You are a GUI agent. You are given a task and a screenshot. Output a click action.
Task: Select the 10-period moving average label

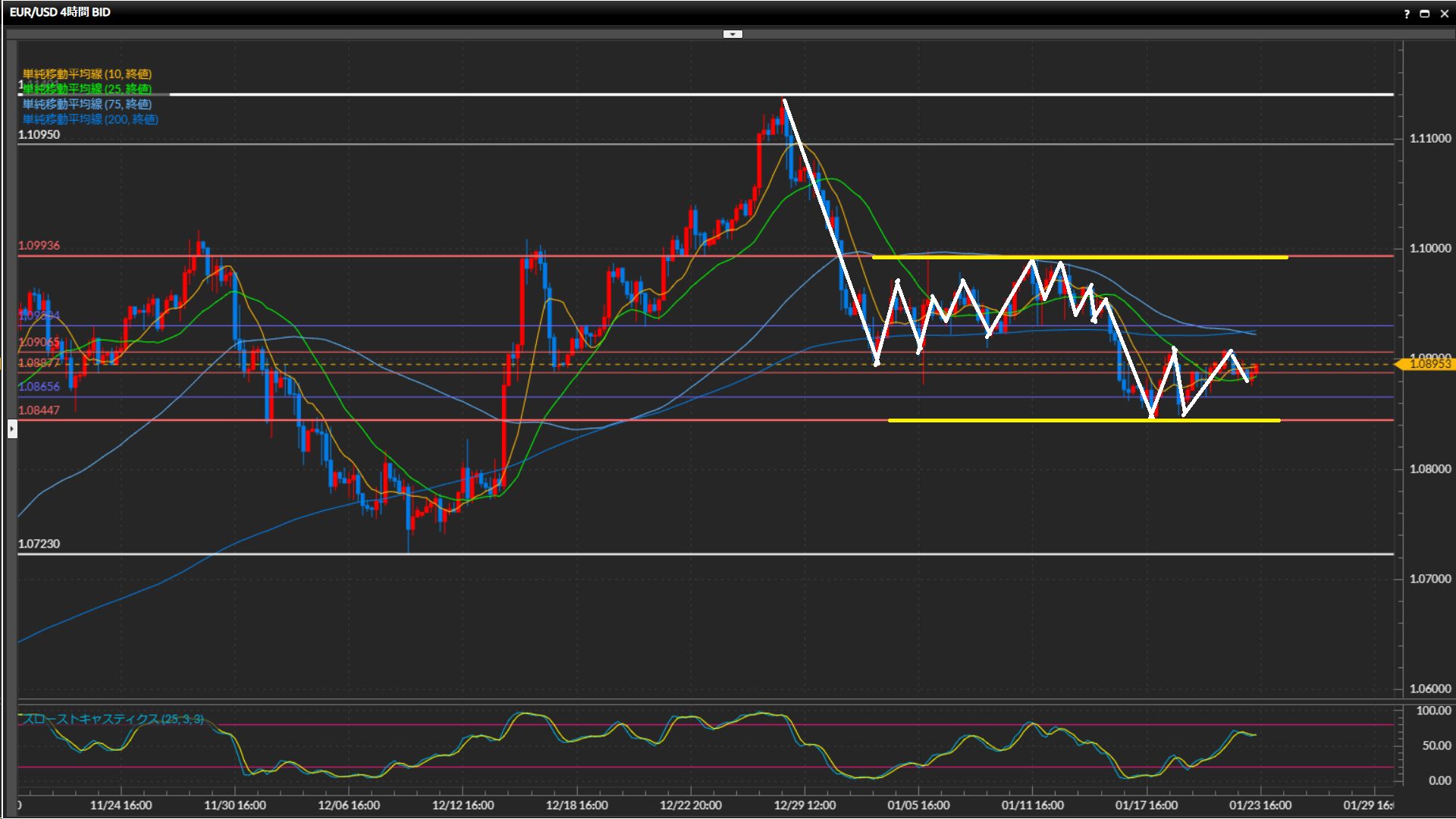(x=87, y=74)
